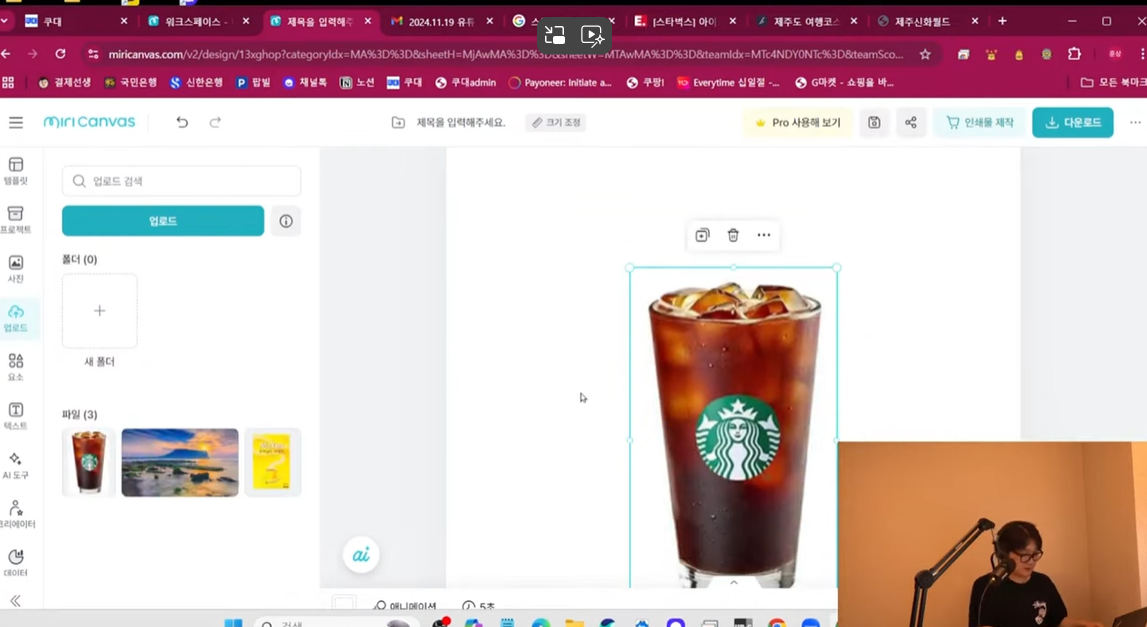
Task: Open the share options icon
Action: pyautogui.click(x=911, y=122)
